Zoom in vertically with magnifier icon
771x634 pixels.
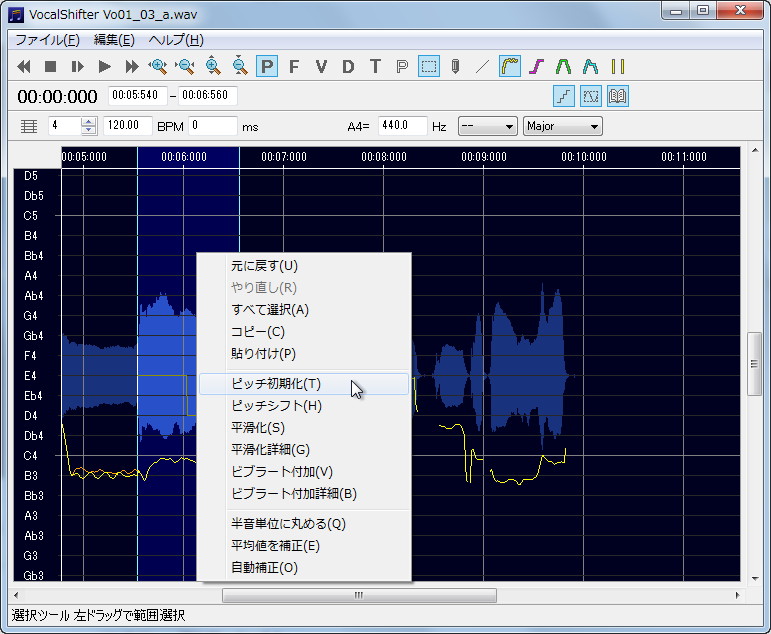(213, 66)
